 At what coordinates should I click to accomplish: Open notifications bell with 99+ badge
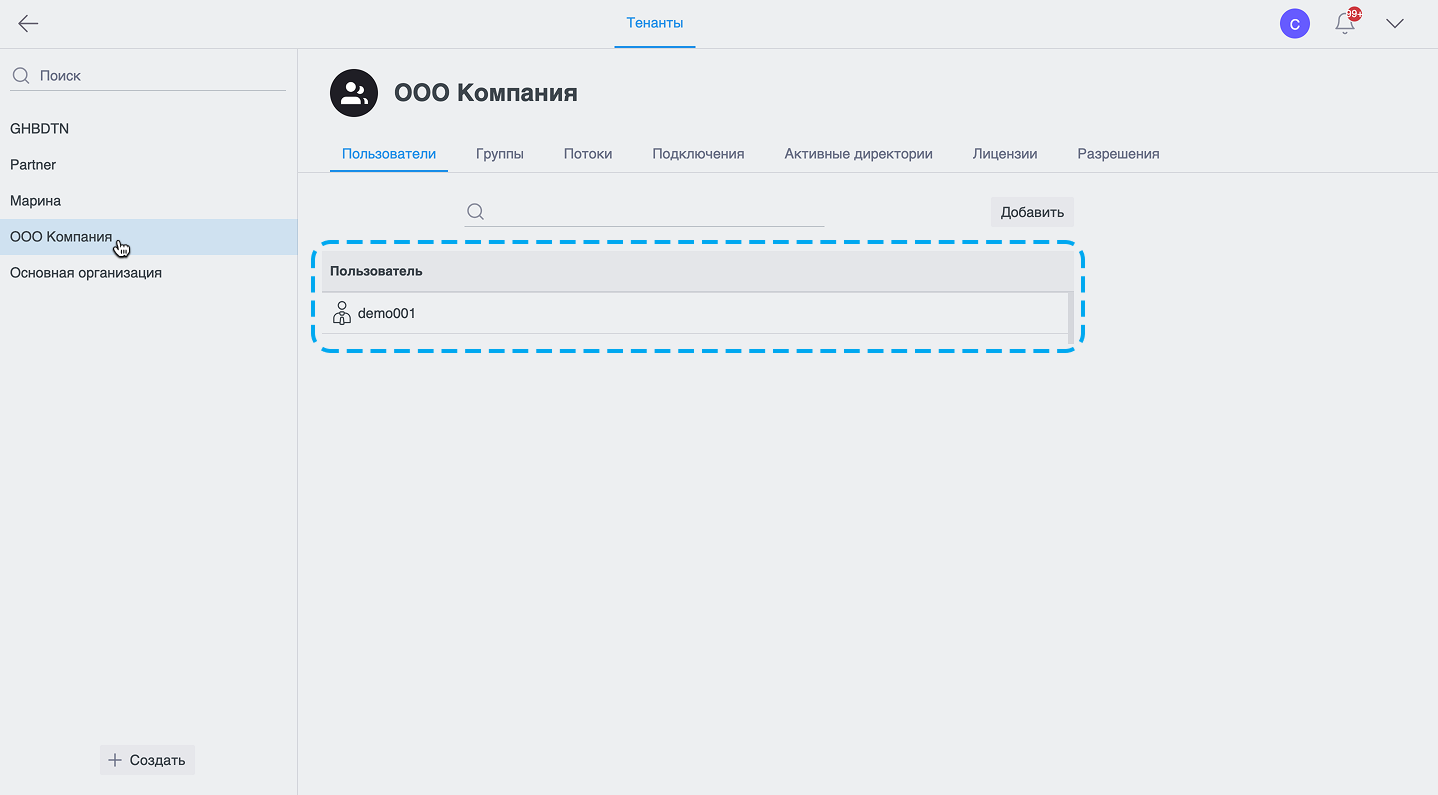pos(1346,23)
